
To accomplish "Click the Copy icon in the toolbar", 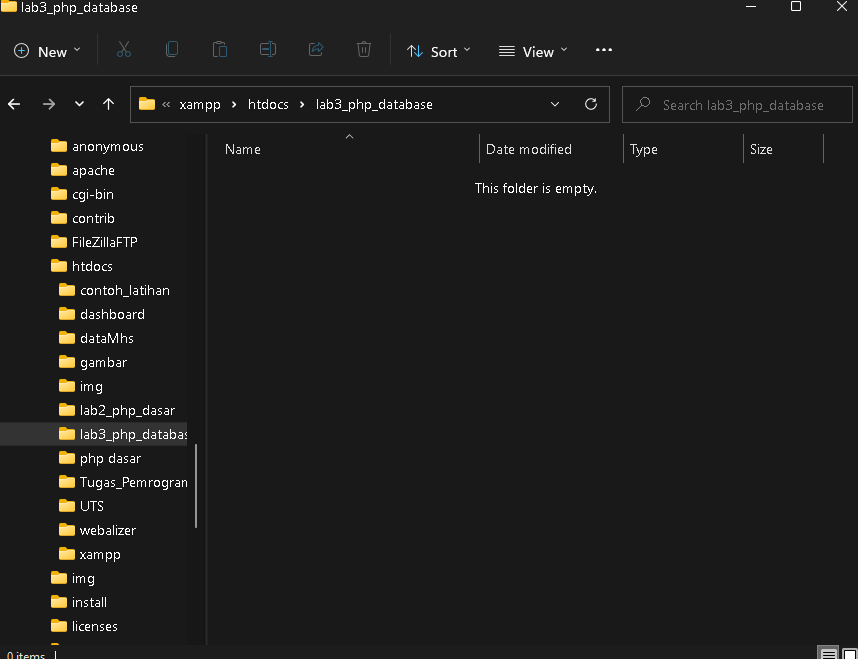I will [x=172, y=50].
